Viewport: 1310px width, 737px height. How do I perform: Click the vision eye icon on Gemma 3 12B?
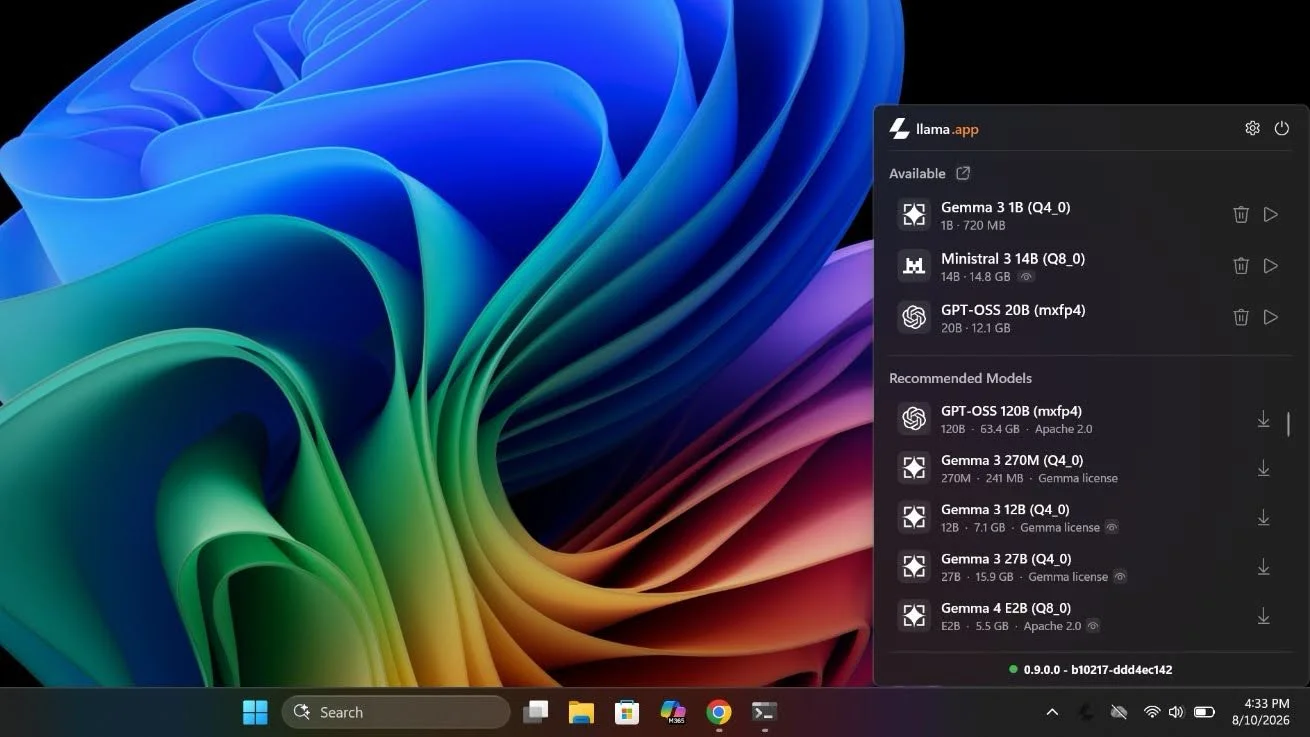click(x=1111, y=527)
